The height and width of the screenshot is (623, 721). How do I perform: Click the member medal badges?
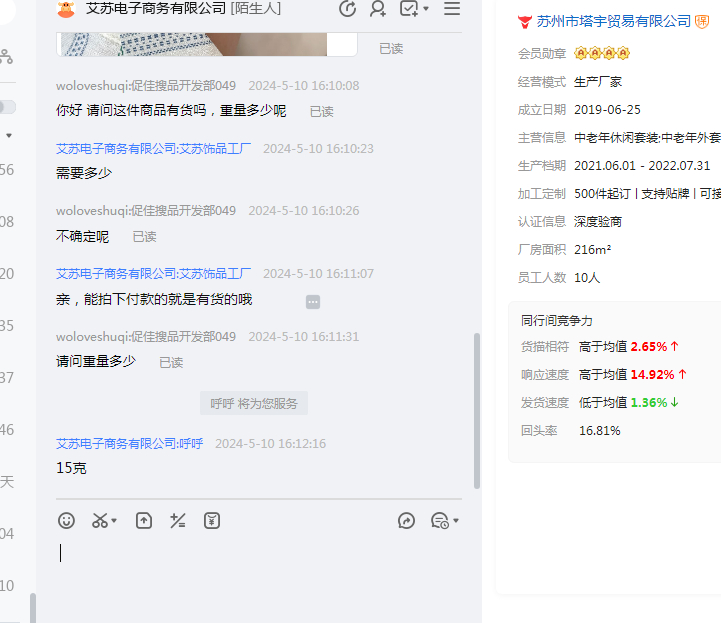click(602, 53)
